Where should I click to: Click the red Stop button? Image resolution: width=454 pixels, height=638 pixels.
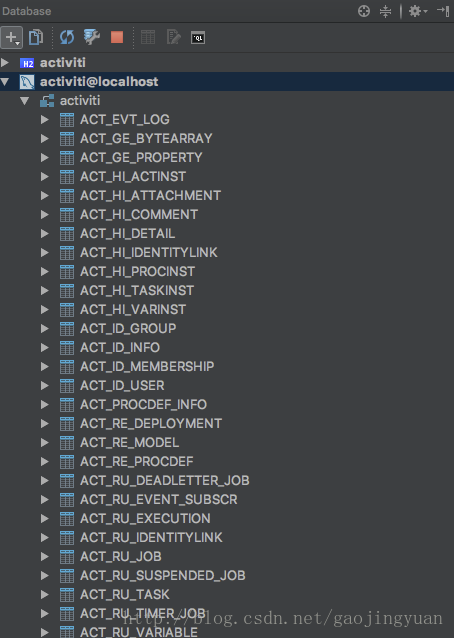pos(117,37)
